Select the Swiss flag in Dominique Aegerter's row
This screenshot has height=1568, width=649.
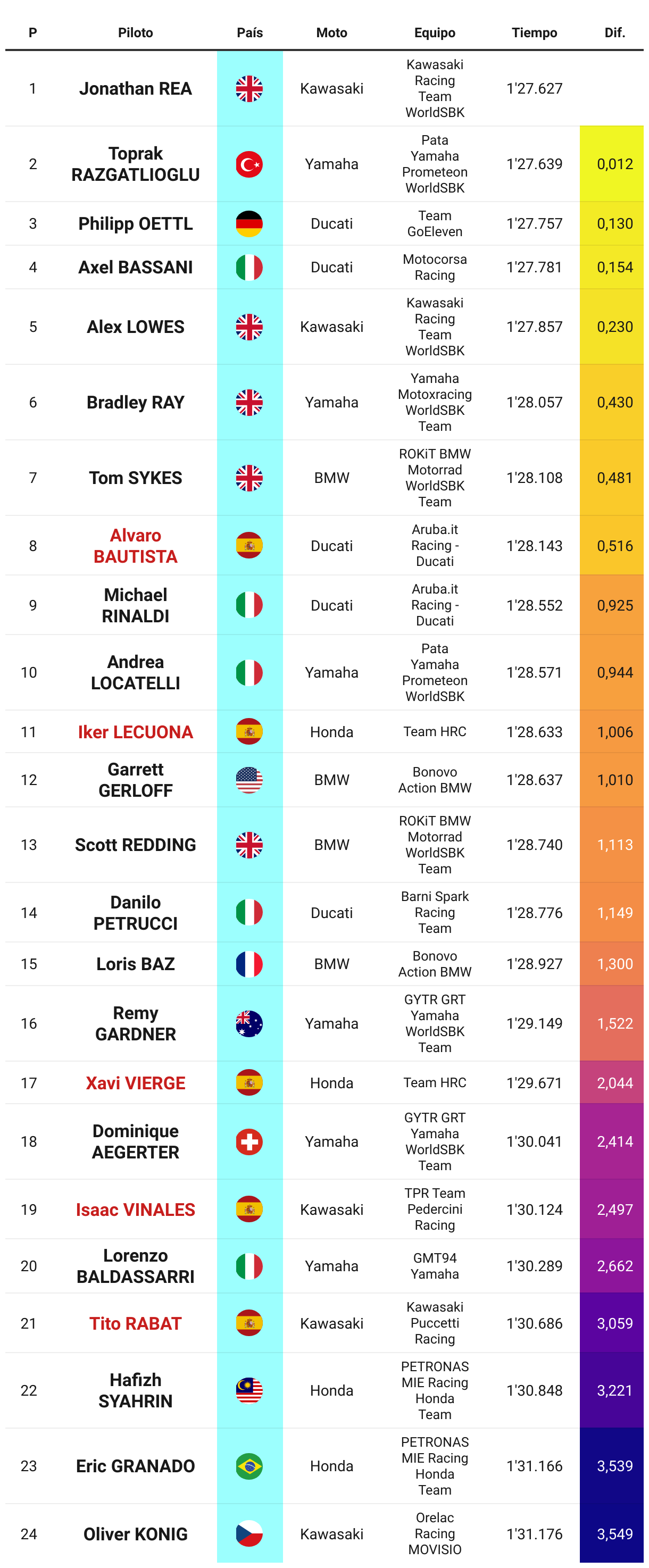(x=249, y=1141)
